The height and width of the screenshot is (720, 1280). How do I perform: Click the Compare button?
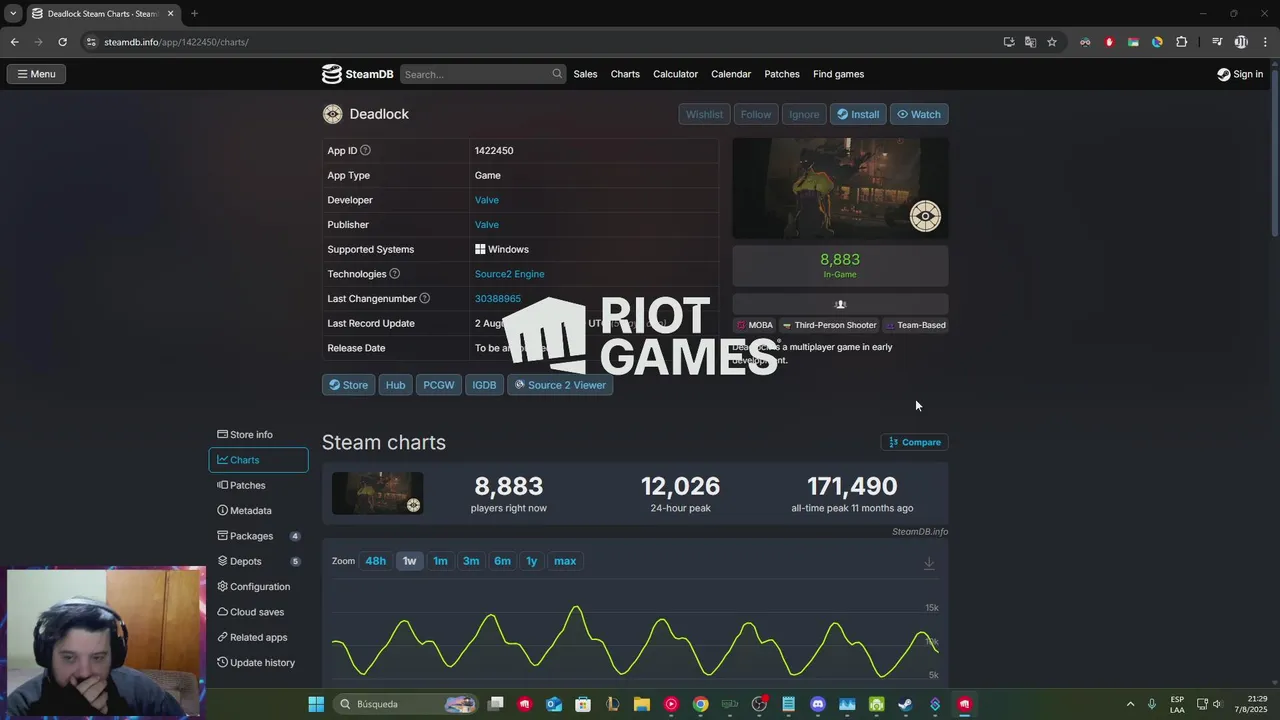pyautogui.click(x=914, y=442)
